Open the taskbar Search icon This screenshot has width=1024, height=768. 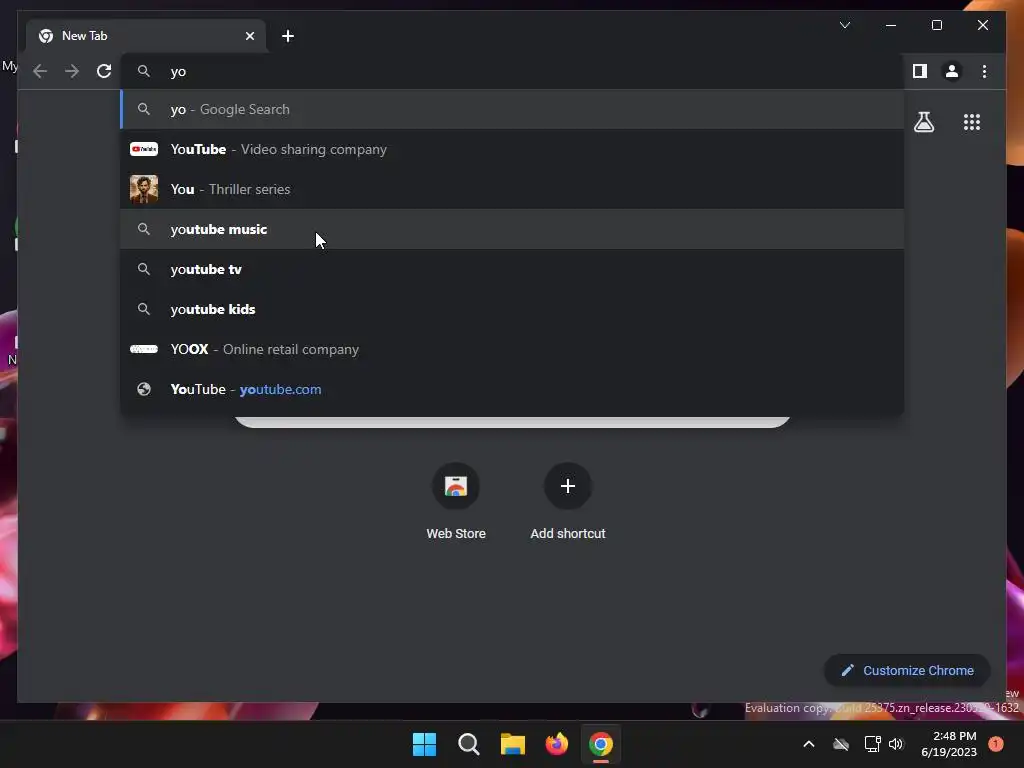coord(468,744)
